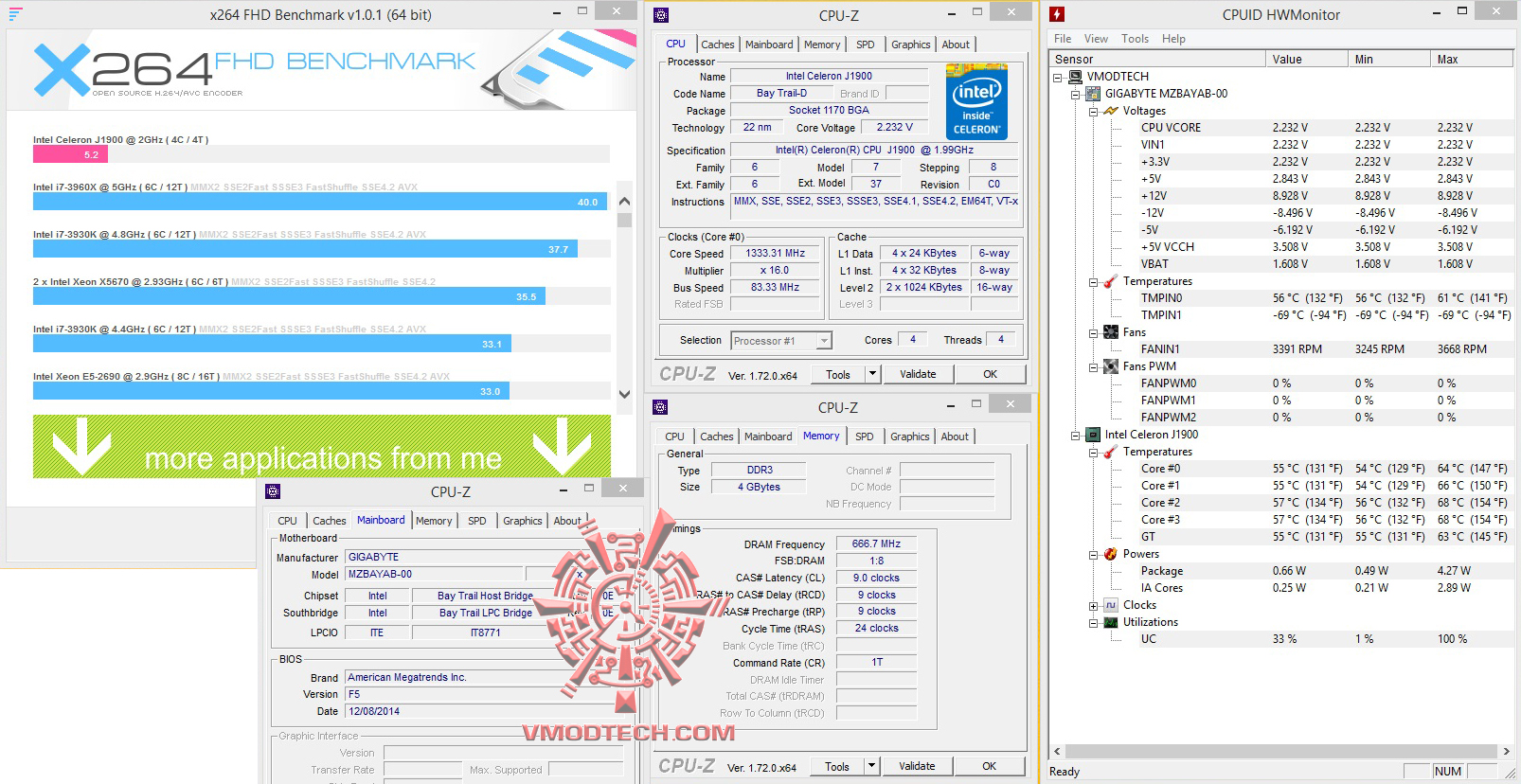The image size is (1521, 784).
Task: Click the Value column header
Action: coord(1307,59)
